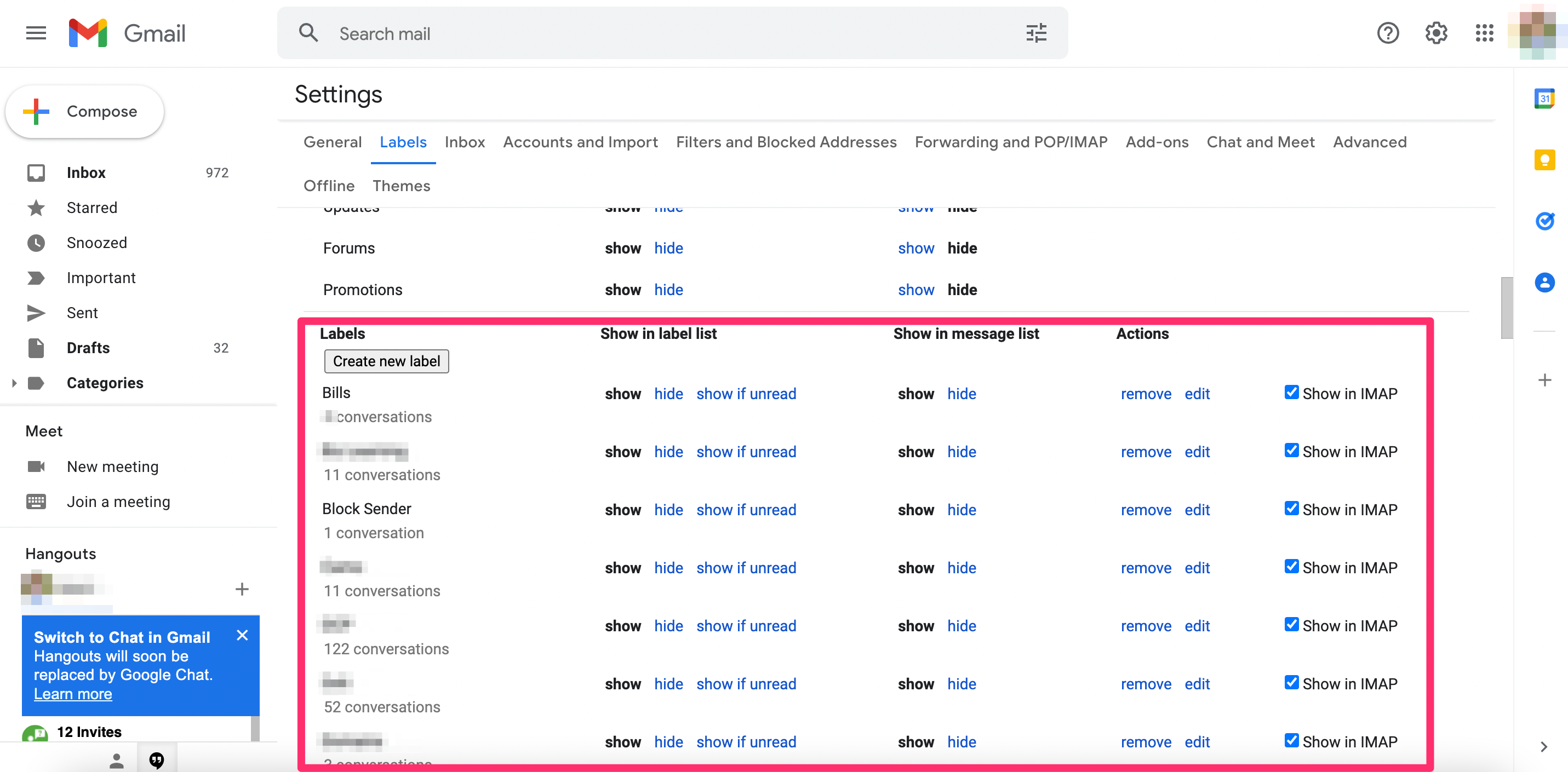
Task: Switch to Add-ons tab
Action: pos(1157,142)
